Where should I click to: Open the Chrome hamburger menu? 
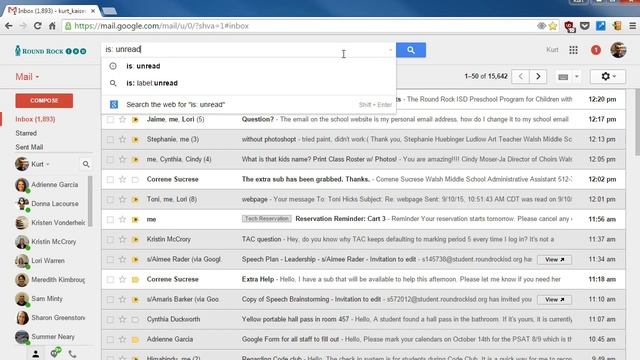coord(632,26)
